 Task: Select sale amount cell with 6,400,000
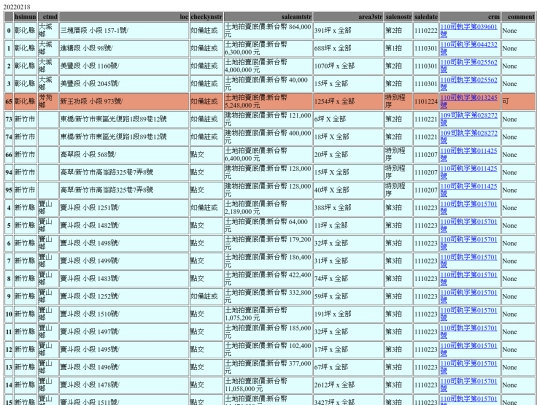coord(268,155)
